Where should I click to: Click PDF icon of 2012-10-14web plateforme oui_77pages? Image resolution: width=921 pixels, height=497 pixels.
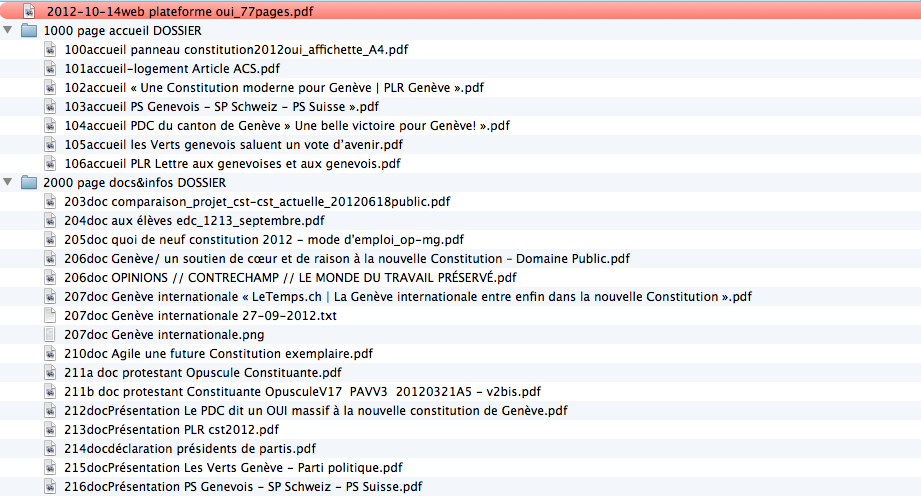click(x=29, y=11)
